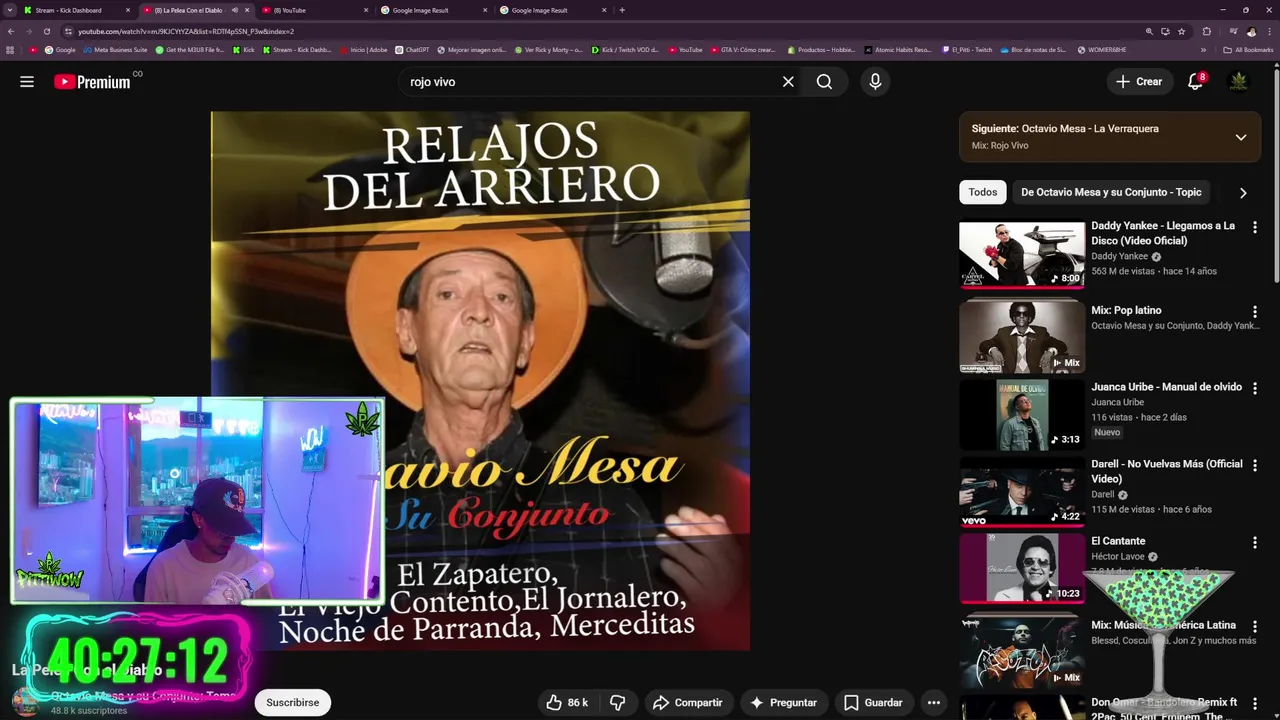1280x720 pixels.
Task: Open more actions ellipsis below video
Action: tap(933, 703)
